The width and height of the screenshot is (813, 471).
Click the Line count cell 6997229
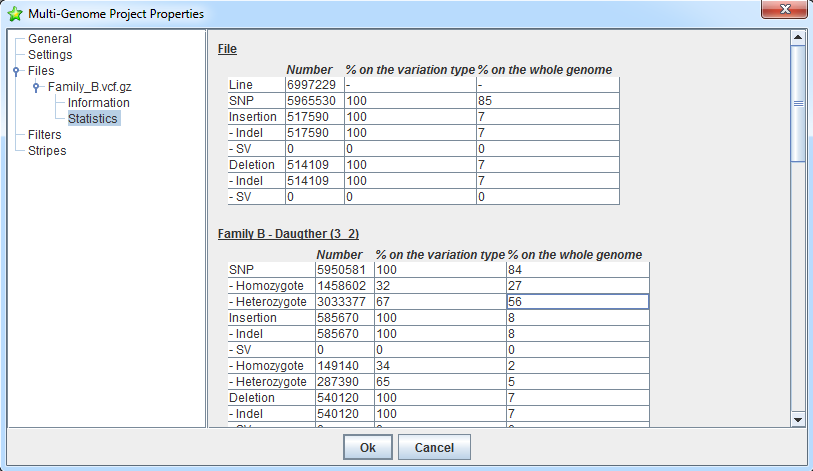click(x=314, y=86)
